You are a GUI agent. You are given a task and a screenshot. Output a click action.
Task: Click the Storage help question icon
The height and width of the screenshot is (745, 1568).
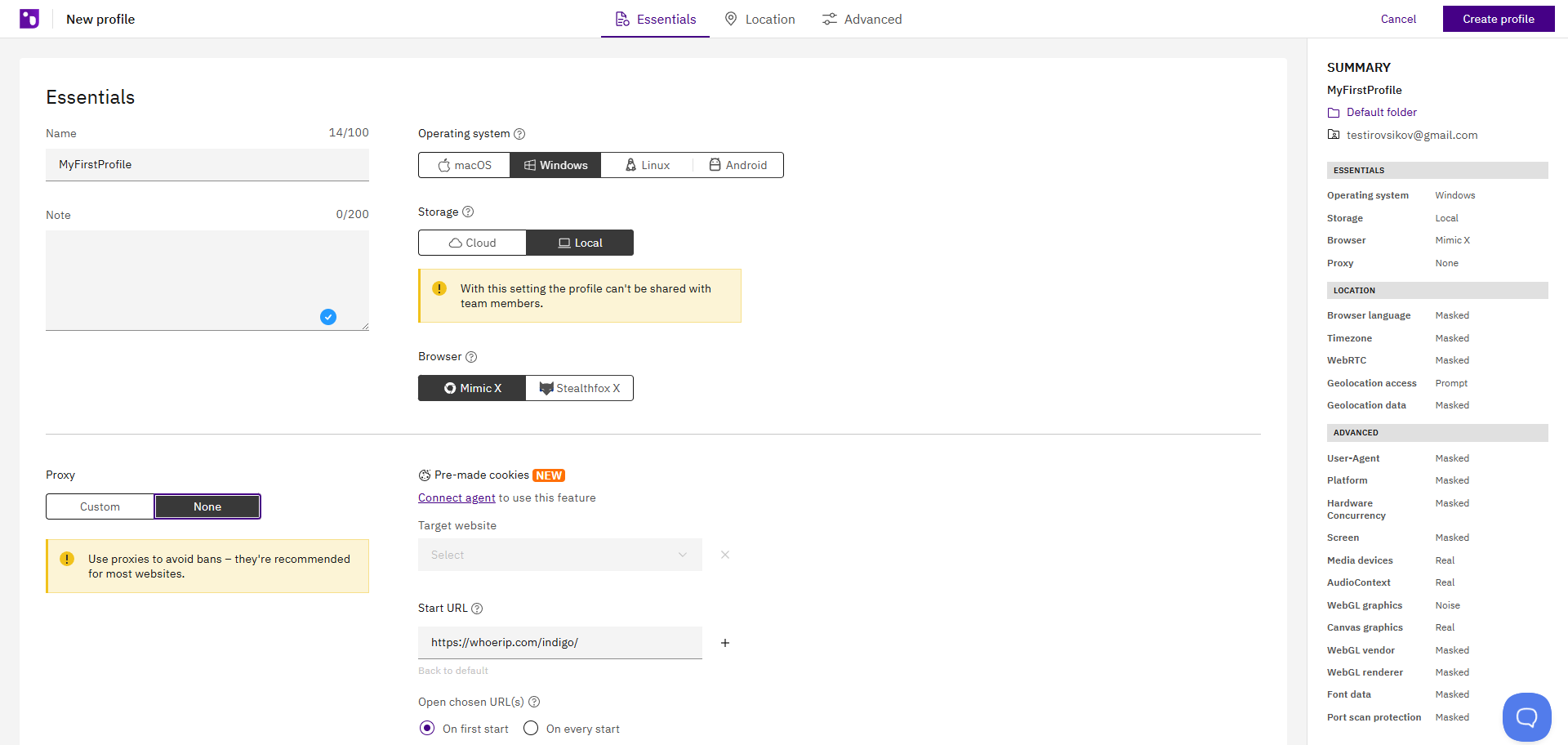point(468,212)
